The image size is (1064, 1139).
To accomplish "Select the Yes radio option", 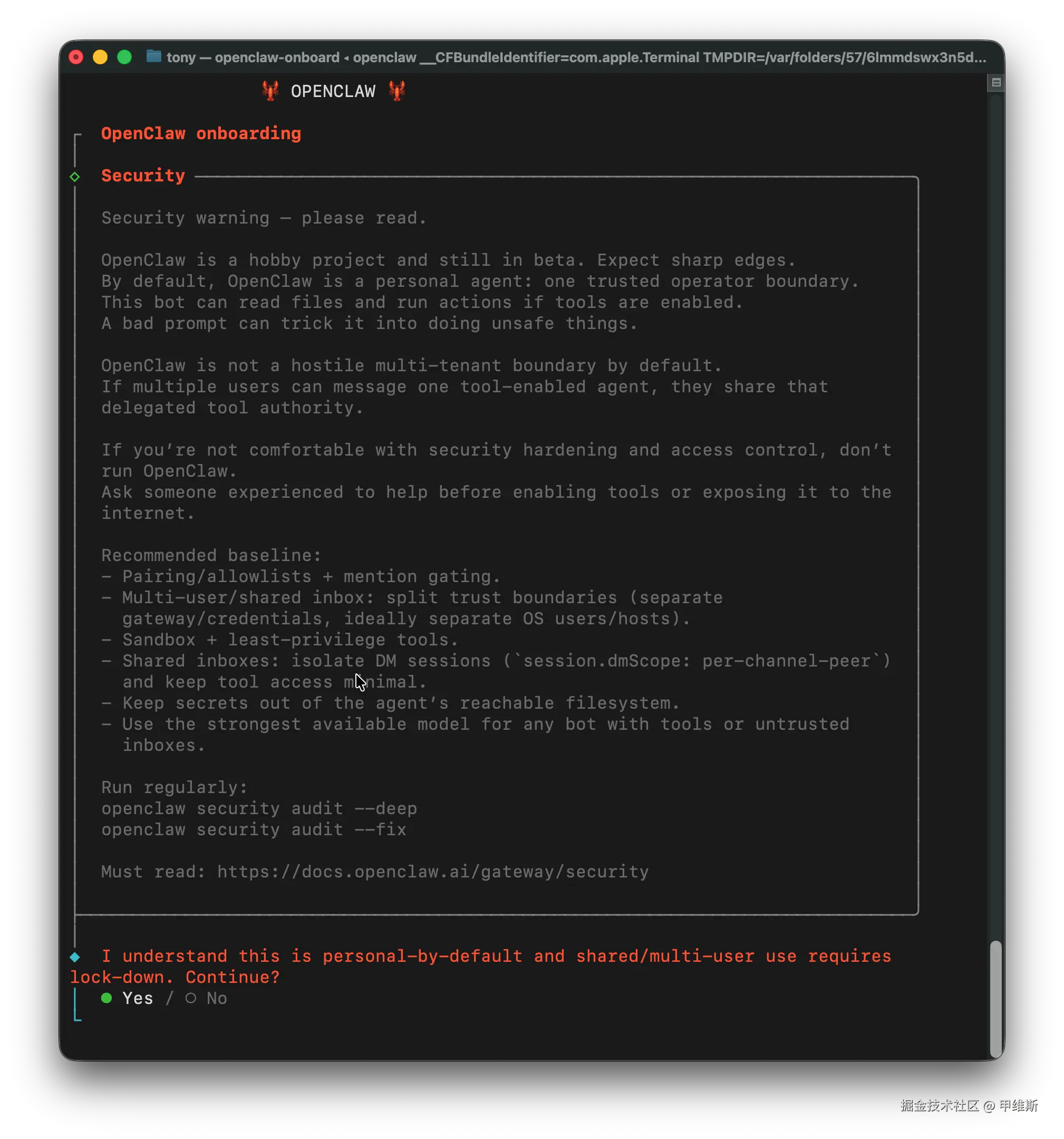I will pos(138,999).
